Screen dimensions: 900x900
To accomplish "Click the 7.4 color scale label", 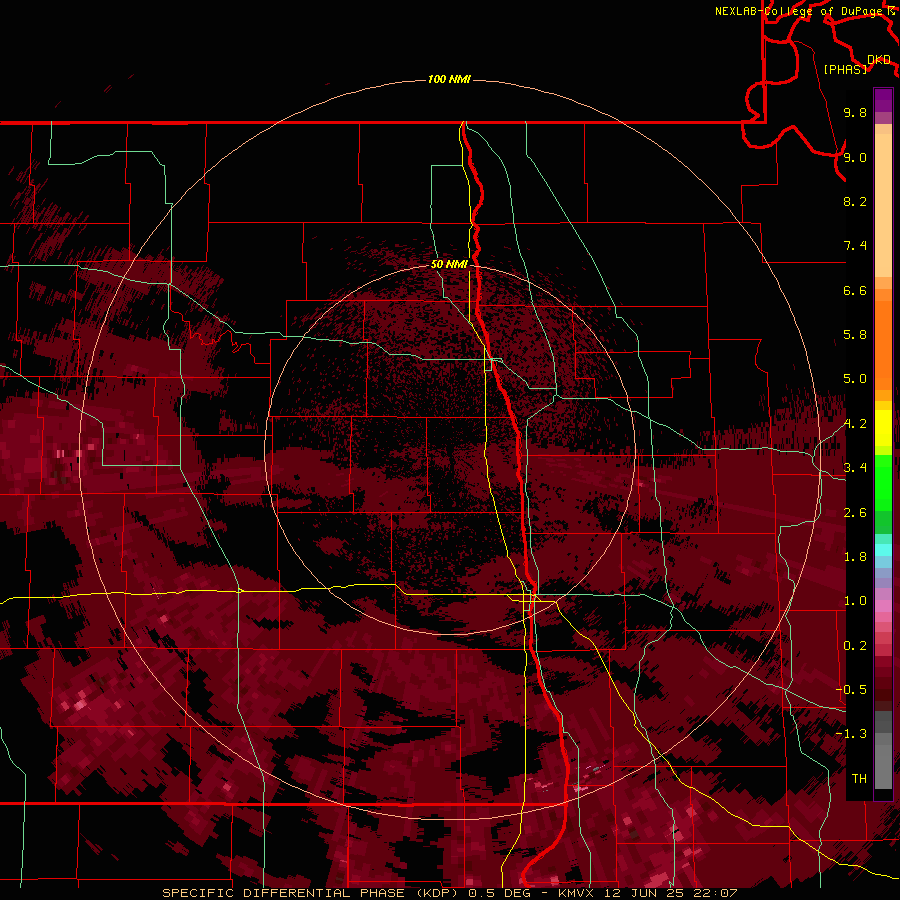I will click(x=855, y=246).
